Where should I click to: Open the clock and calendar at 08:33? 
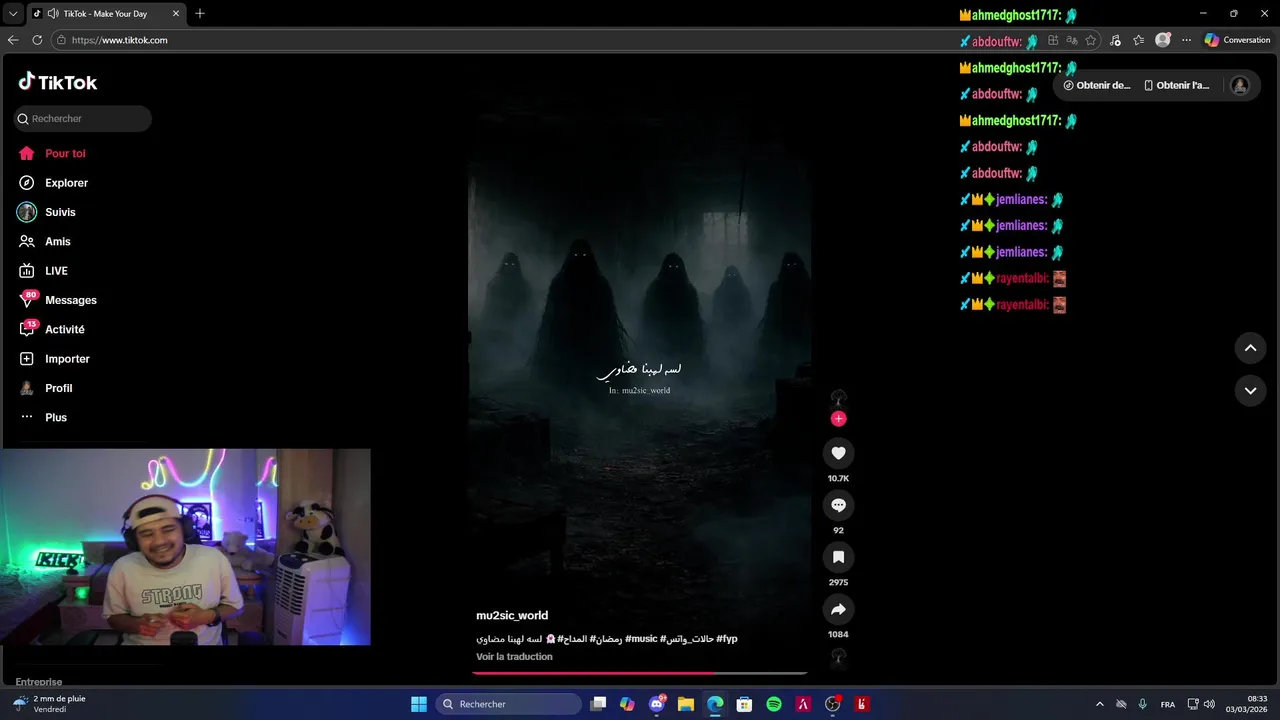[x=1247, y=704]
